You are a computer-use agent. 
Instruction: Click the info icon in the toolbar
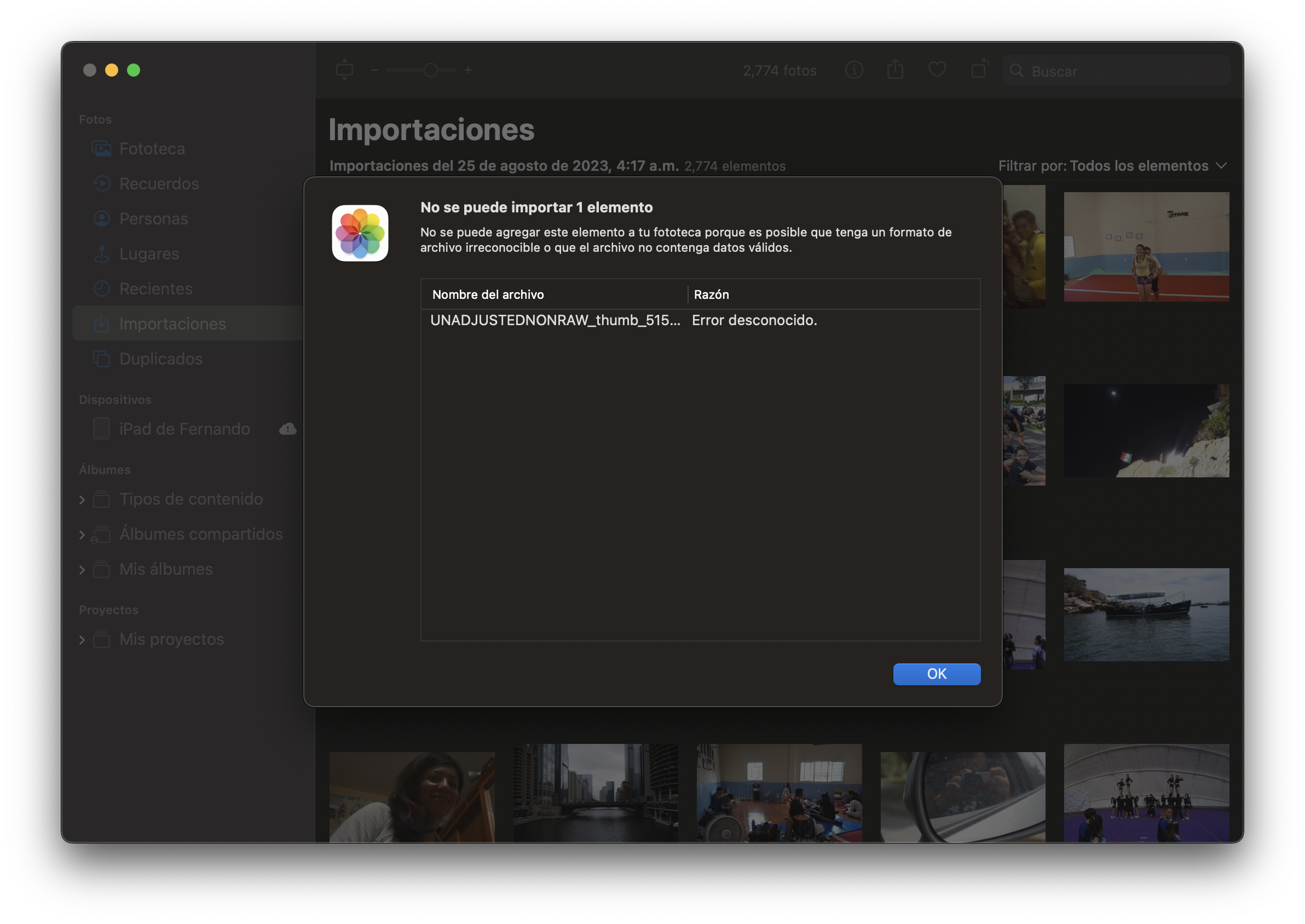[854, 70]
